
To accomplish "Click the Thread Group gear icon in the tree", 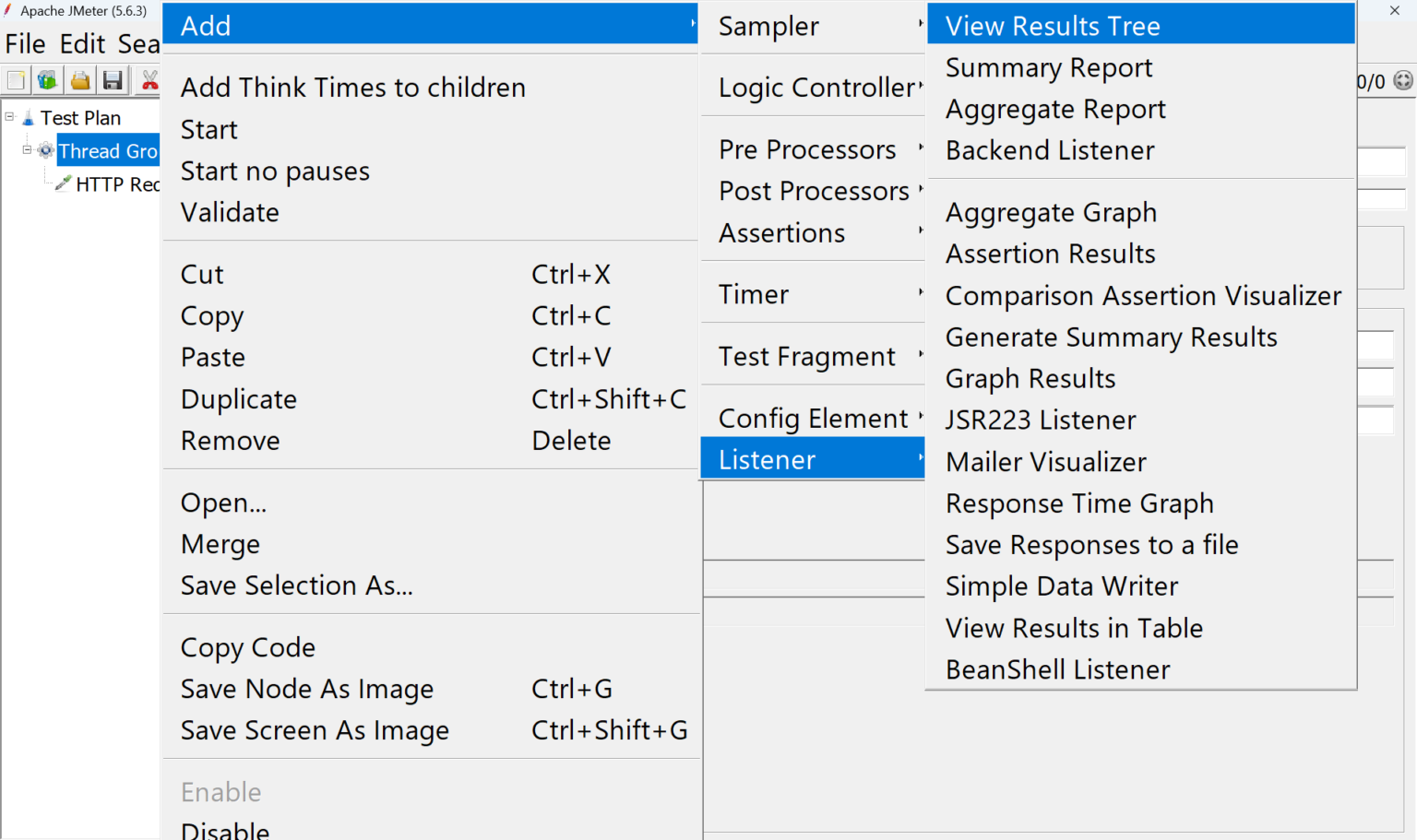I will tap(45, 150).
